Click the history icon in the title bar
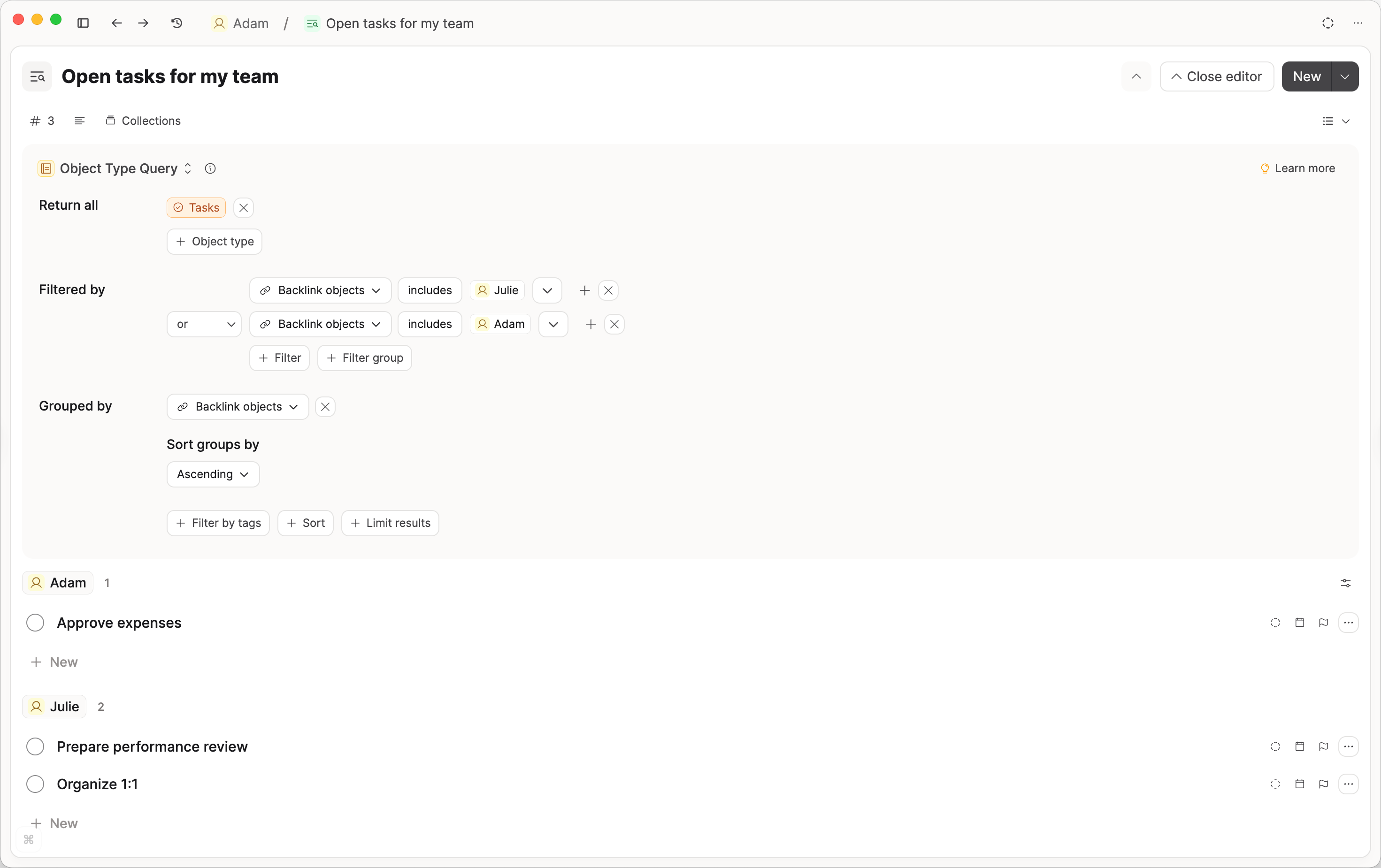The width and height of the screenshot is (1381, 868). tap(176, 23)
